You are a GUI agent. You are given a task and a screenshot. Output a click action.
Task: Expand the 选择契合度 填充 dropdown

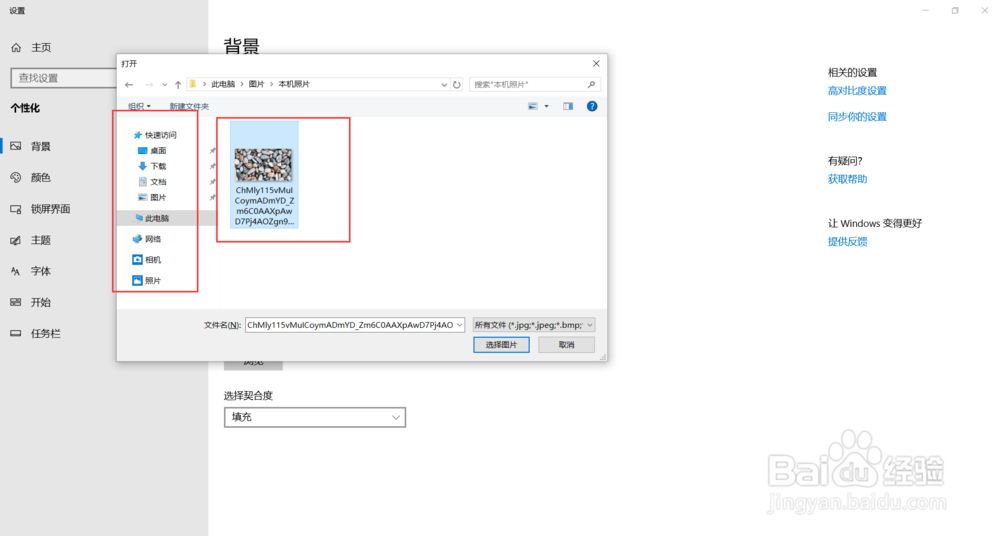click(x=315, y=417)
